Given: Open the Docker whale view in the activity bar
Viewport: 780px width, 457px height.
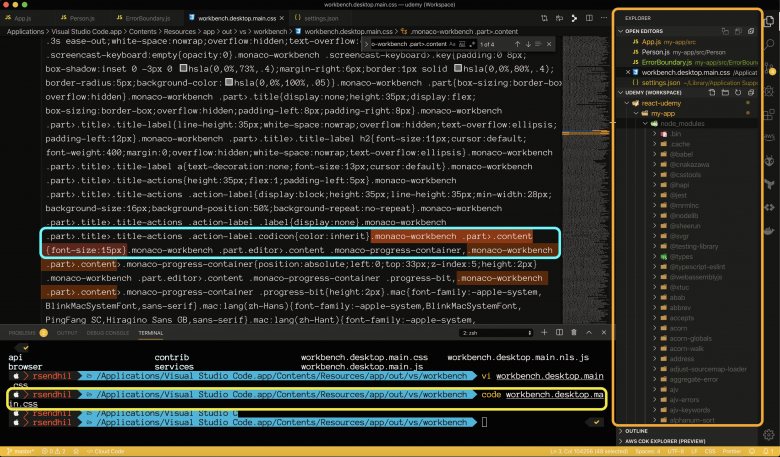Looking at the screenshot, I should point(769,231).
